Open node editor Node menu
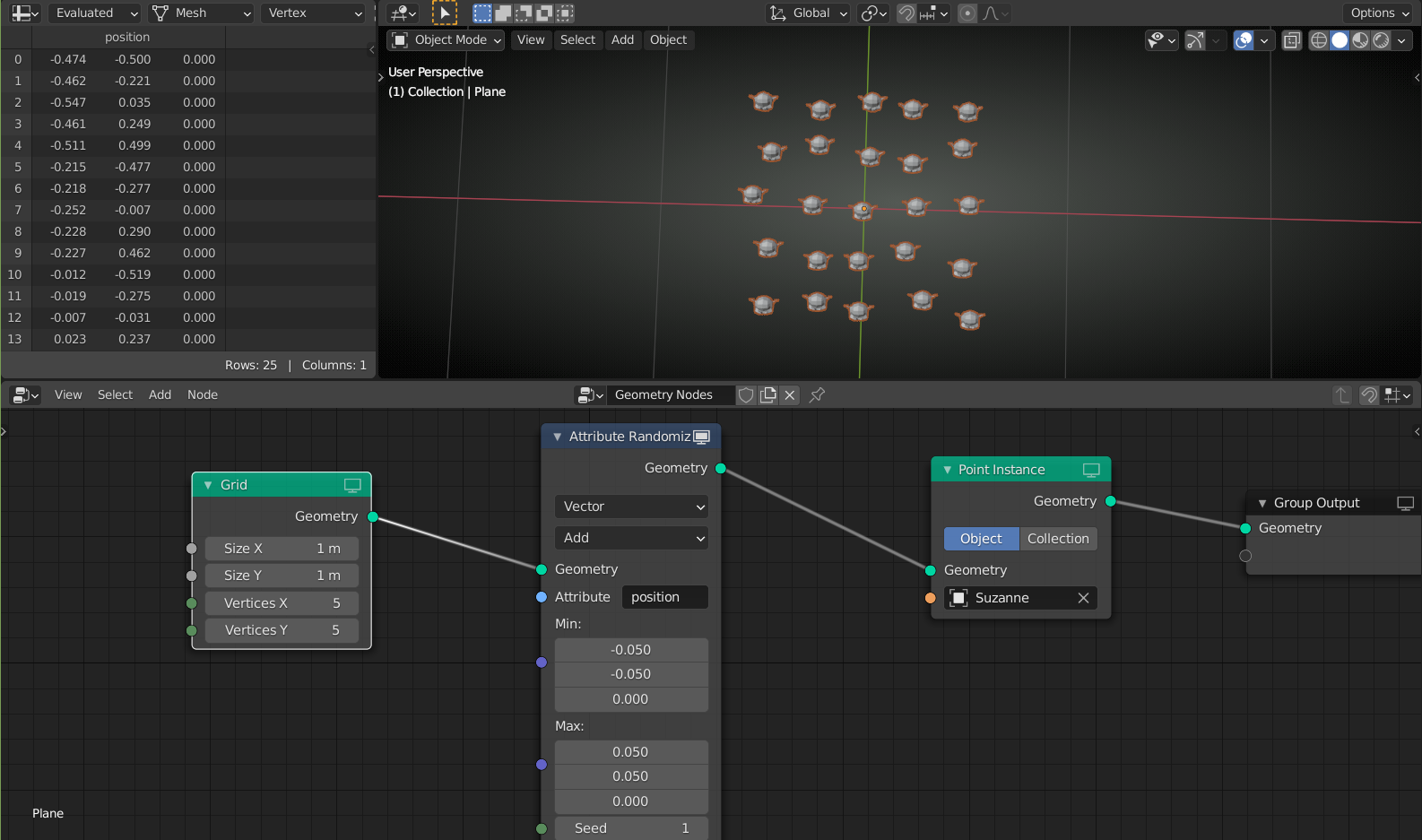1422x840 pixels. pyautogui.click(x=203, y=395)
